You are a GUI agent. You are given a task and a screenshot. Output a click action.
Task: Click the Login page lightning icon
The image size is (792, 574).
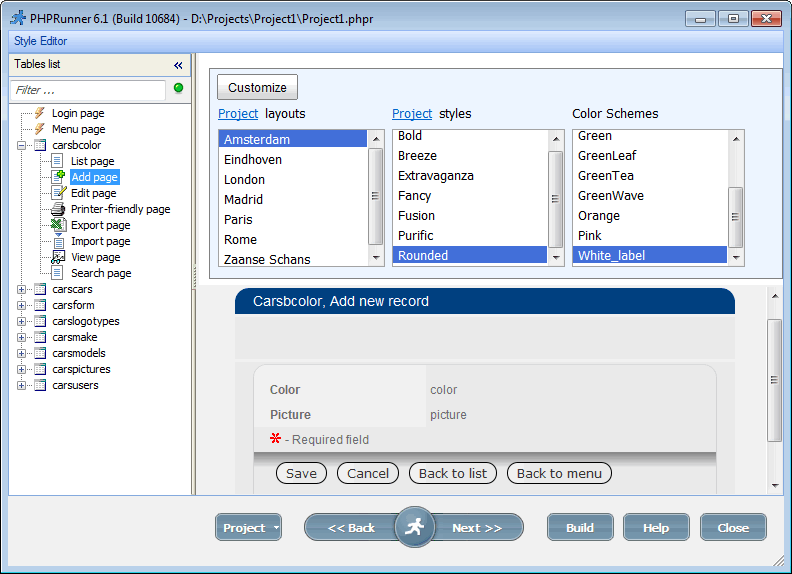[40, 113]
